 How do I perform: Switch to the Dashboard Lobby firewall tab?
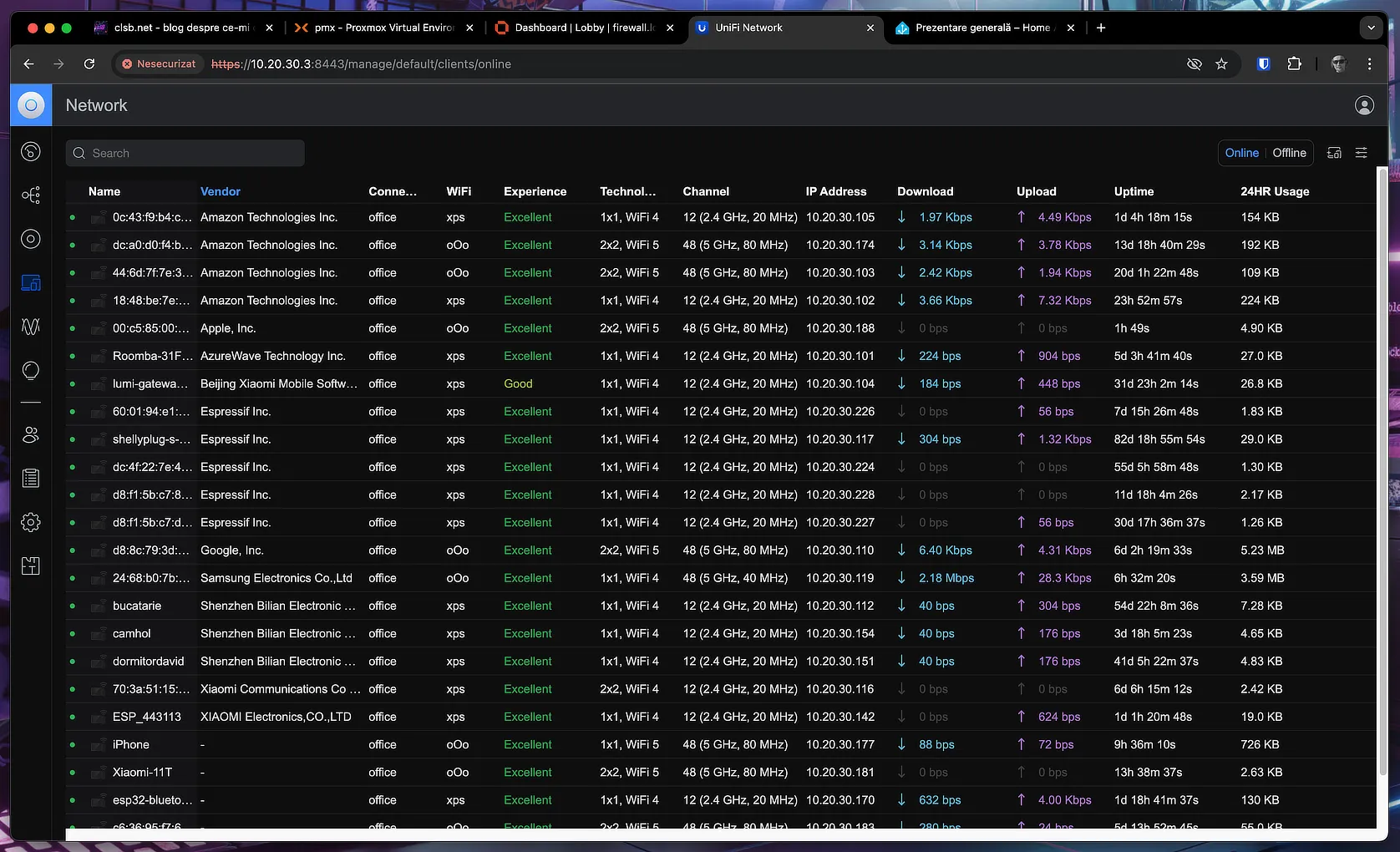pyautogui.click(x=584, y=28)
